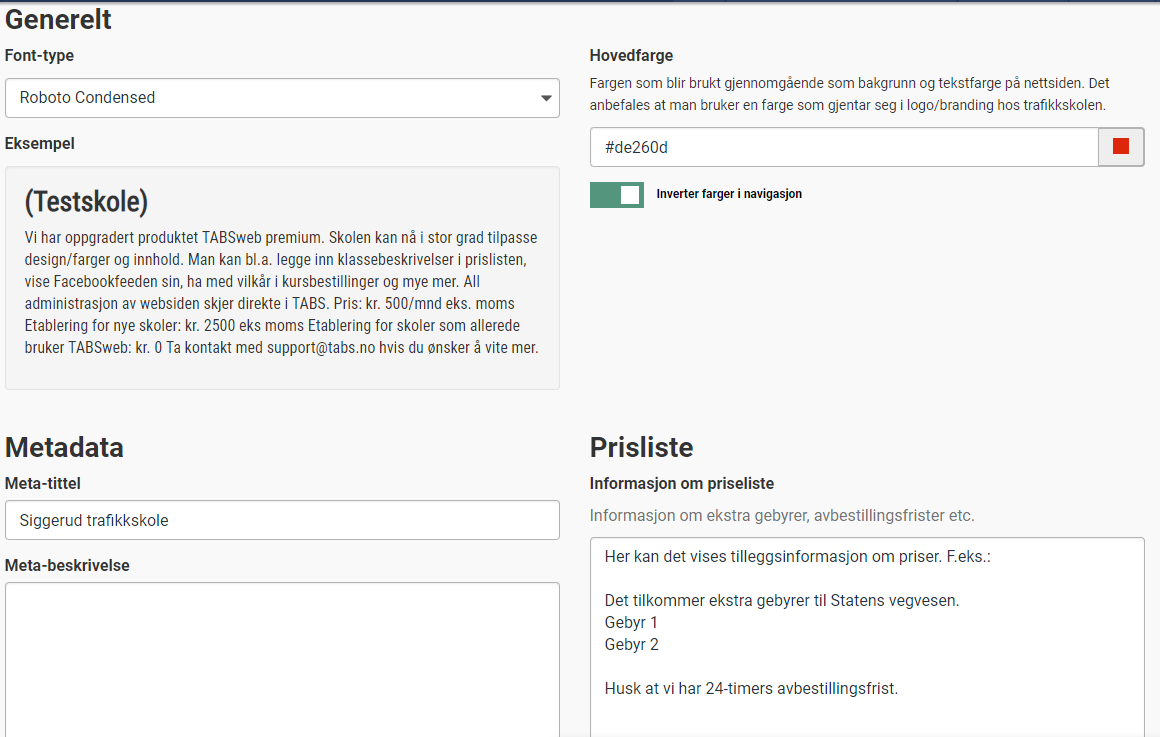
Task: Click the Metadata section heading
Action: (64, 447)
